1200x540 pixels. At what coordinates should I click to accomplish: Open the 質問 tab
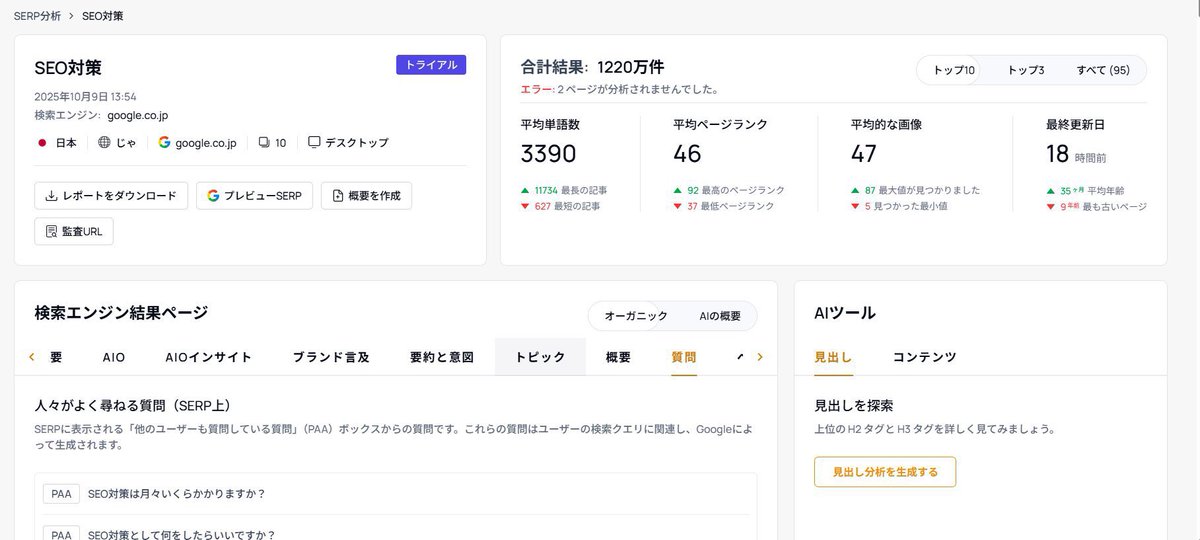pyautogui.click(x=684, y=357)
